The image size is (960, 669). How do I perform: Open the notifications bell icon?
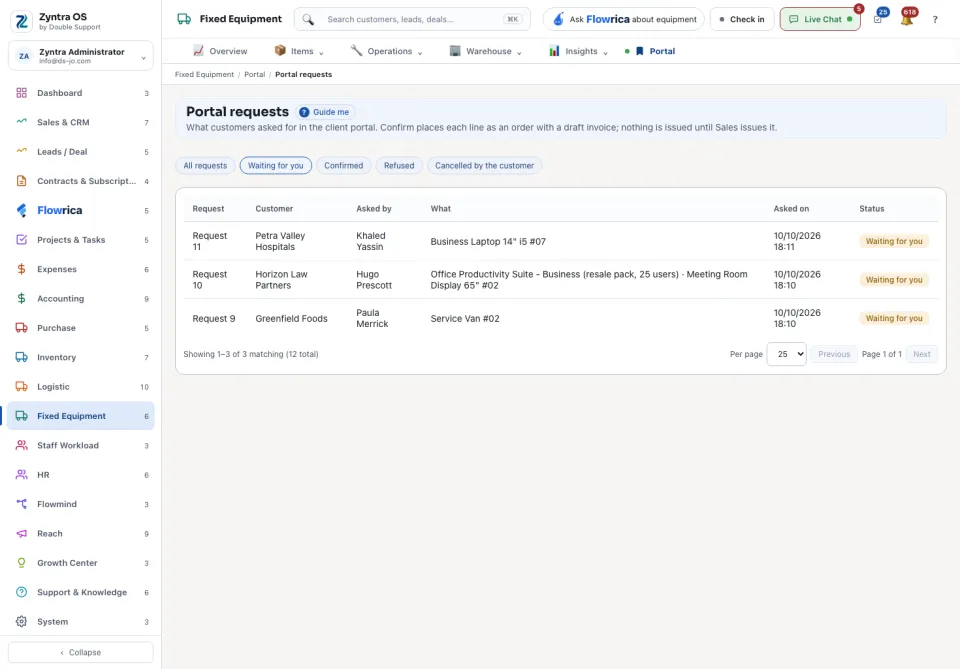tap(907, 19)
